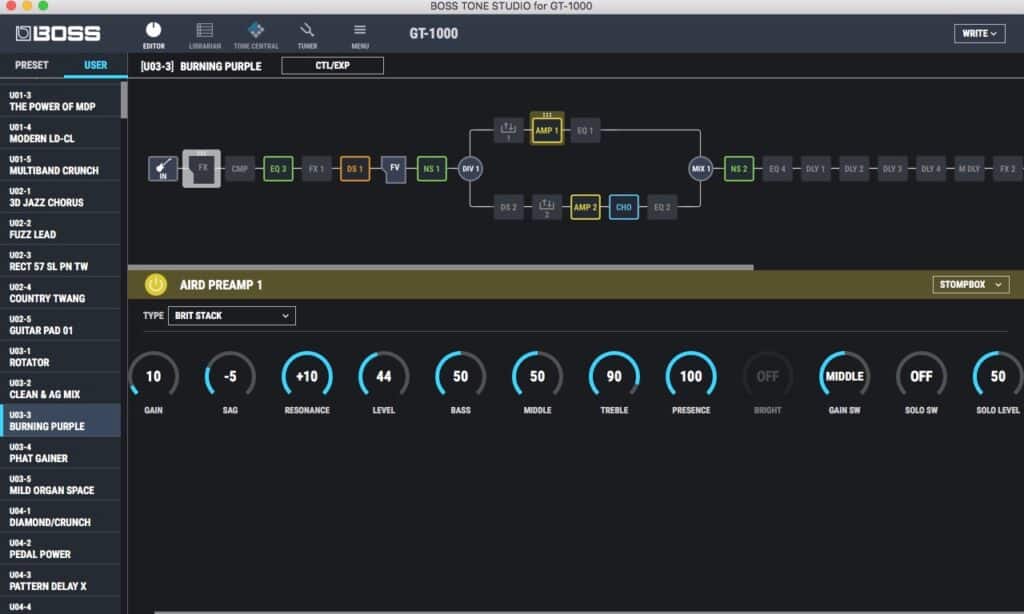Select patch U02-1 3D JAZZ CHORUS

(x=60, y=197)
